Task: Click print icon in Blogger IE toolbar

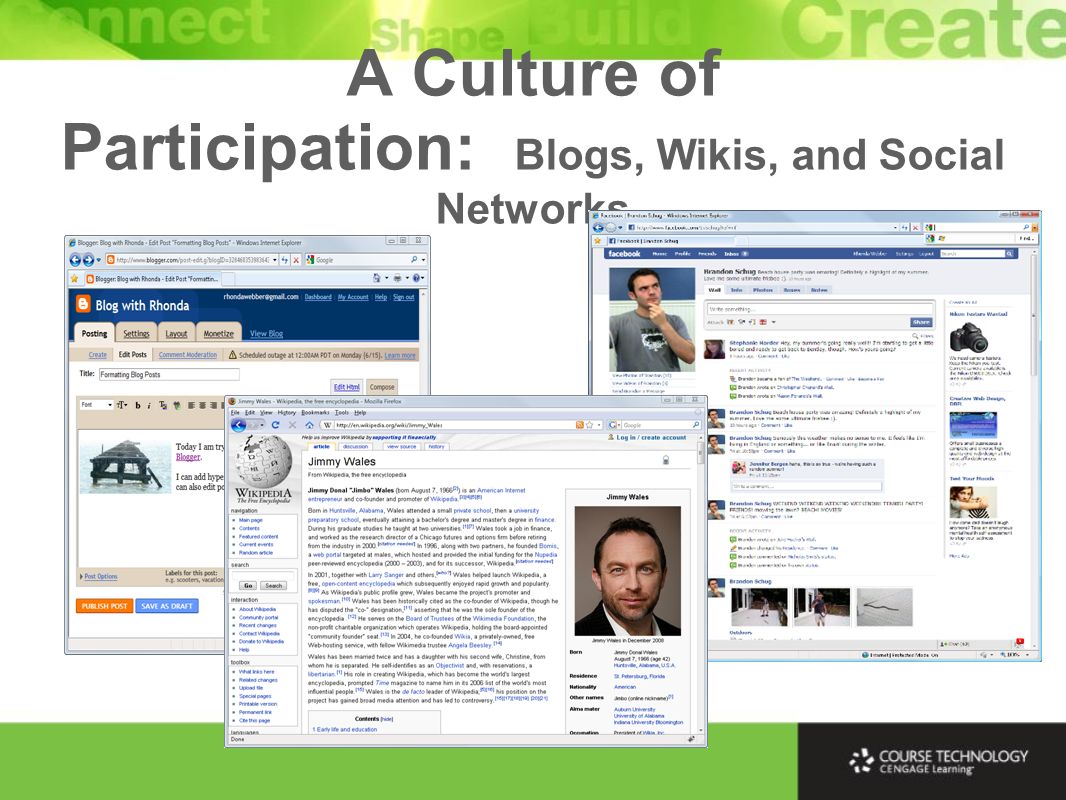Action: (x=398, y=278)
